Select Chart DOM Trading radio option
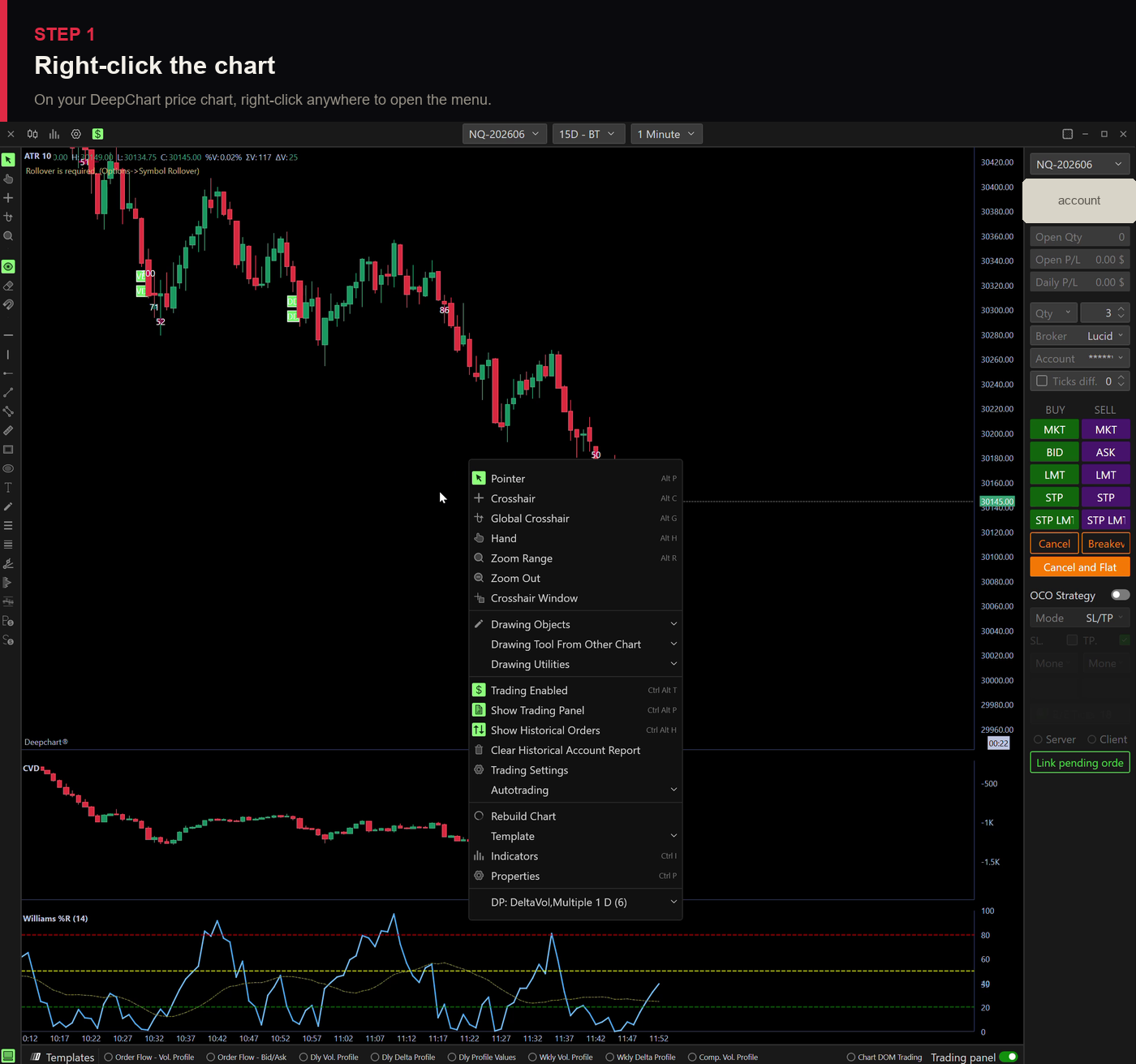Image resolution: width=1136 pixels, height=1064 pixels. (x=851, y=1057)
